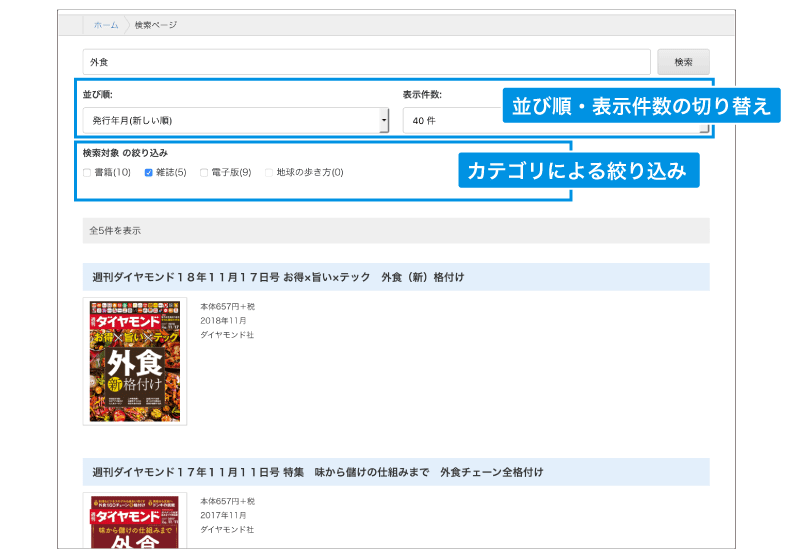Click the ホーム breadcrumb link
Image resolution: width=800 pixels, height=553 pixels.
[106, 25]
